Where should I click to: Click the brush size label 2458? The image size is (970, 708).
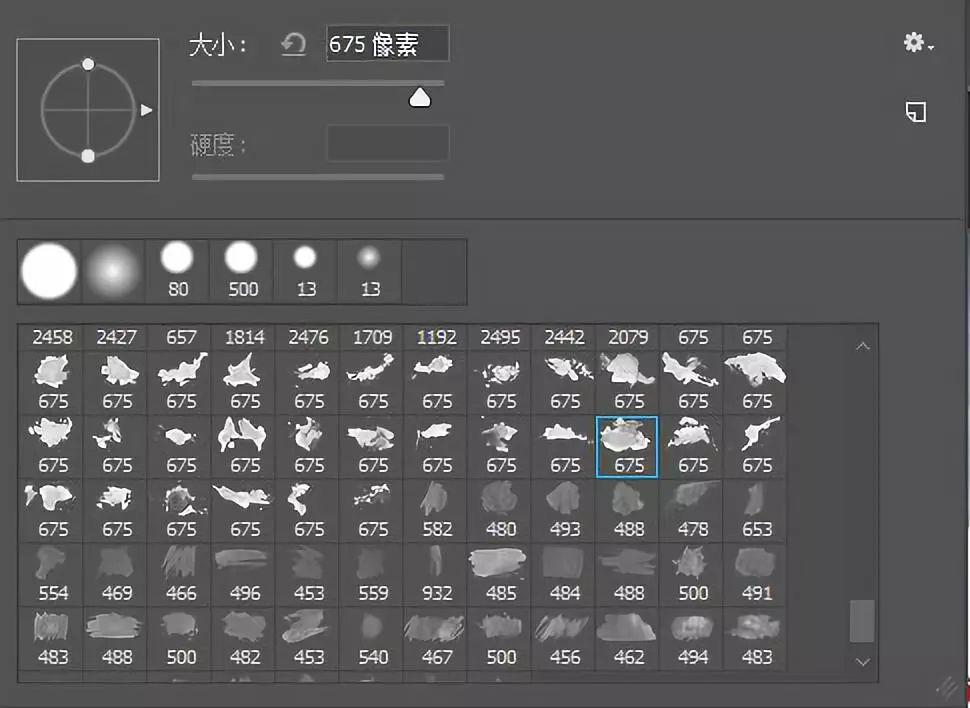[x=53, y=337]
